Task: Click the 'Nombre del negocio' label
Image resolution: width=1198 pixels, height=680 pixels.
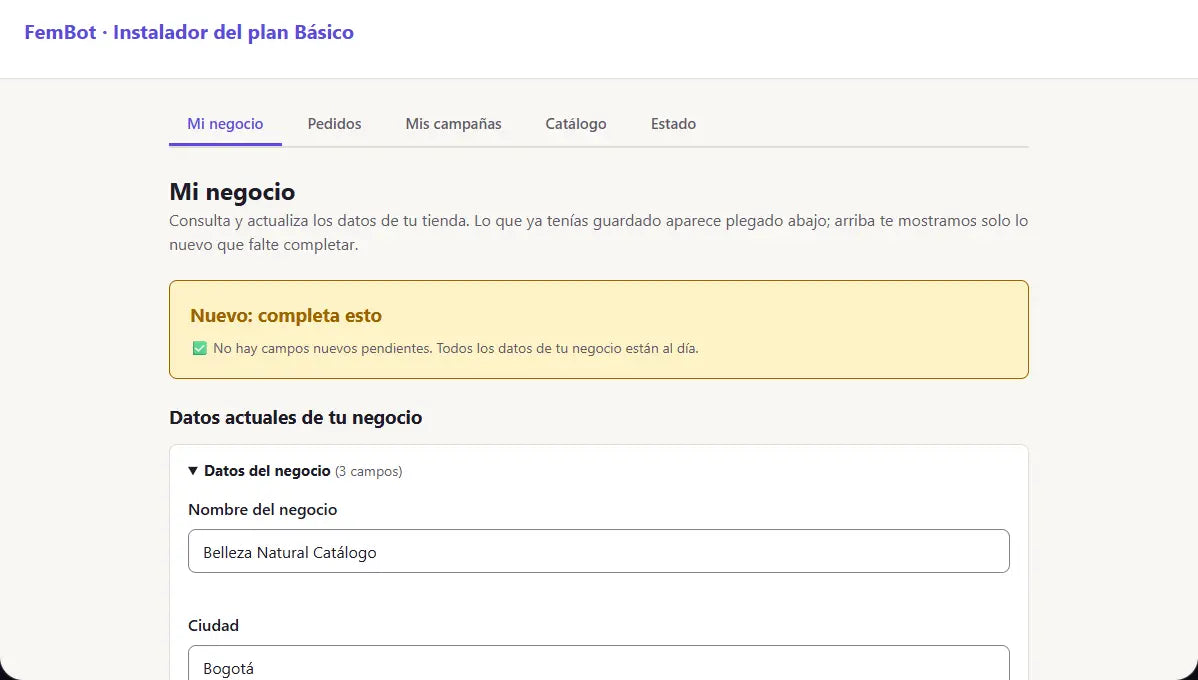Action: (x=262, y=510)
